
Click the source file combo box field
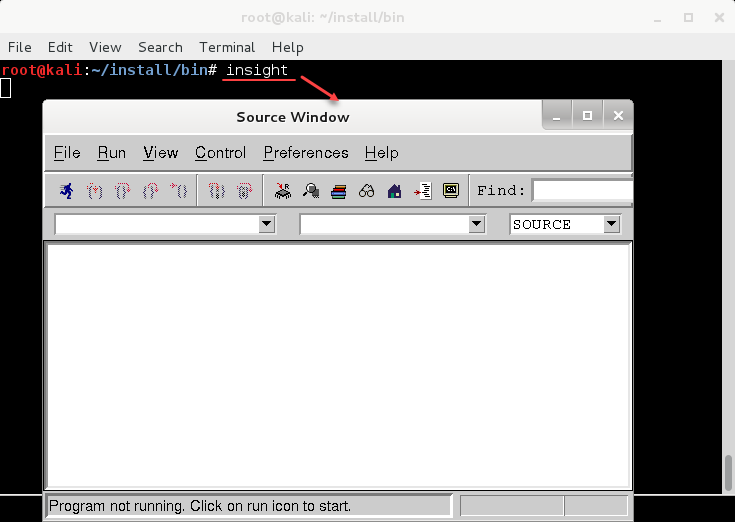[x=165, y=224]
